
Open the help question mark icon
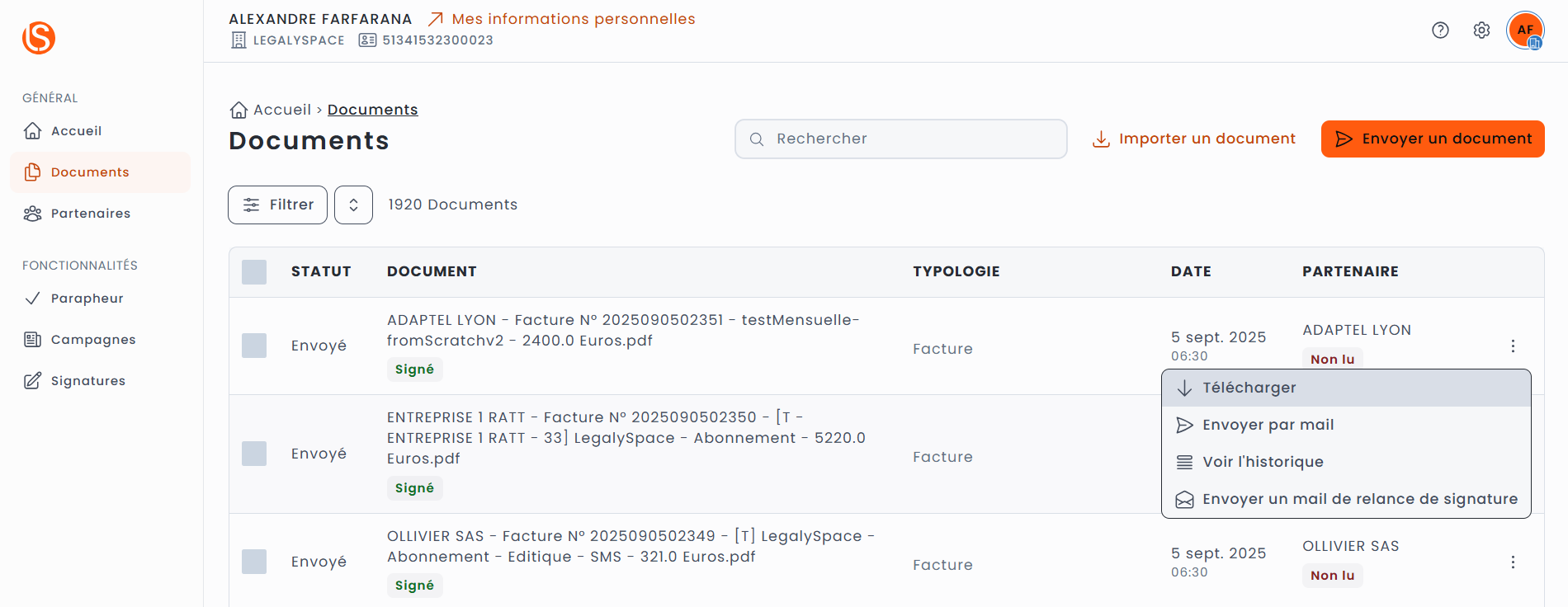[x=1440, y=31]
